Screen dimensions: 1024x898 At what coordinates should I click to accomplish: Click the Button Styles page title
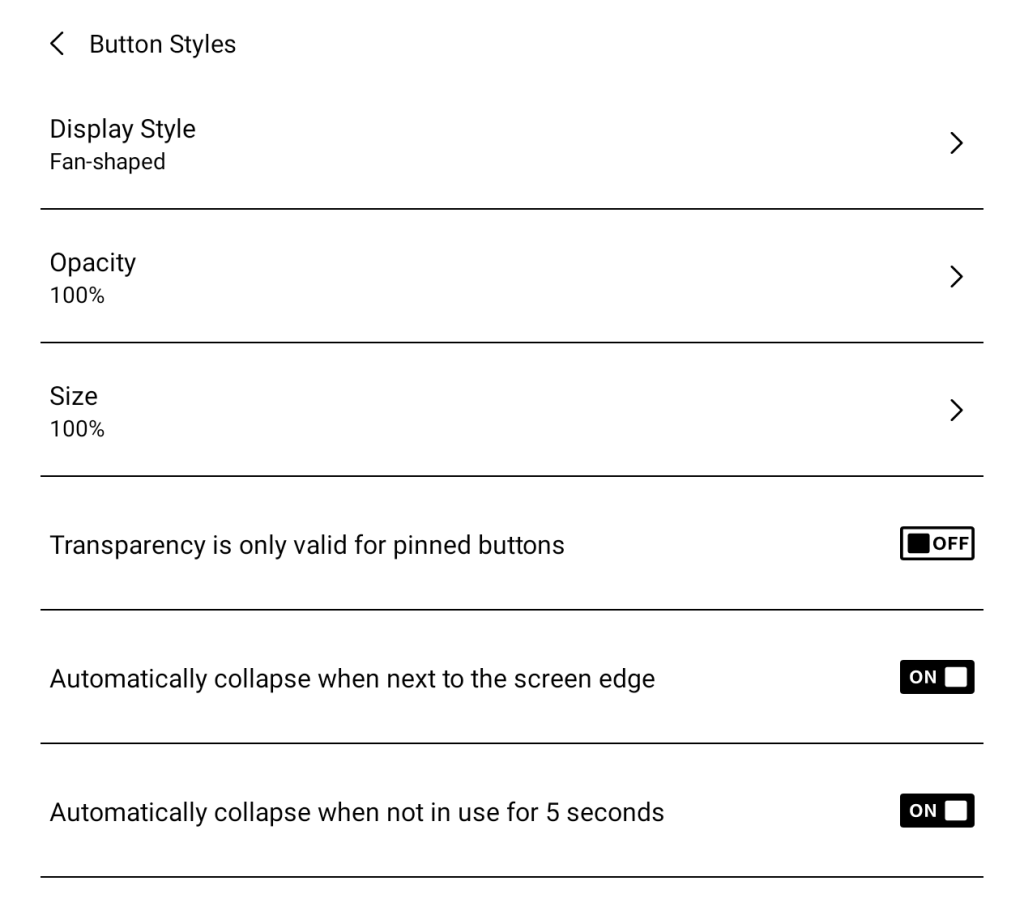162,44
